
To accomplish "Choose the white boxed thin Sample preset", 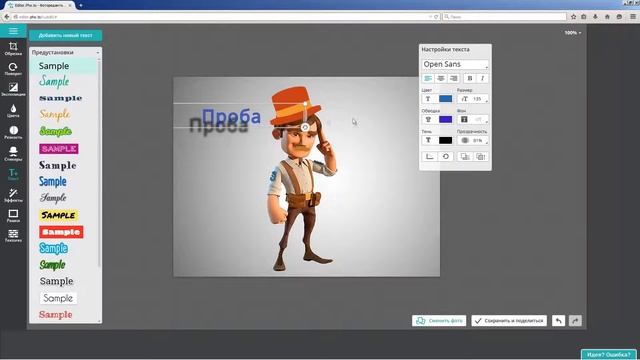I will 58,298.
